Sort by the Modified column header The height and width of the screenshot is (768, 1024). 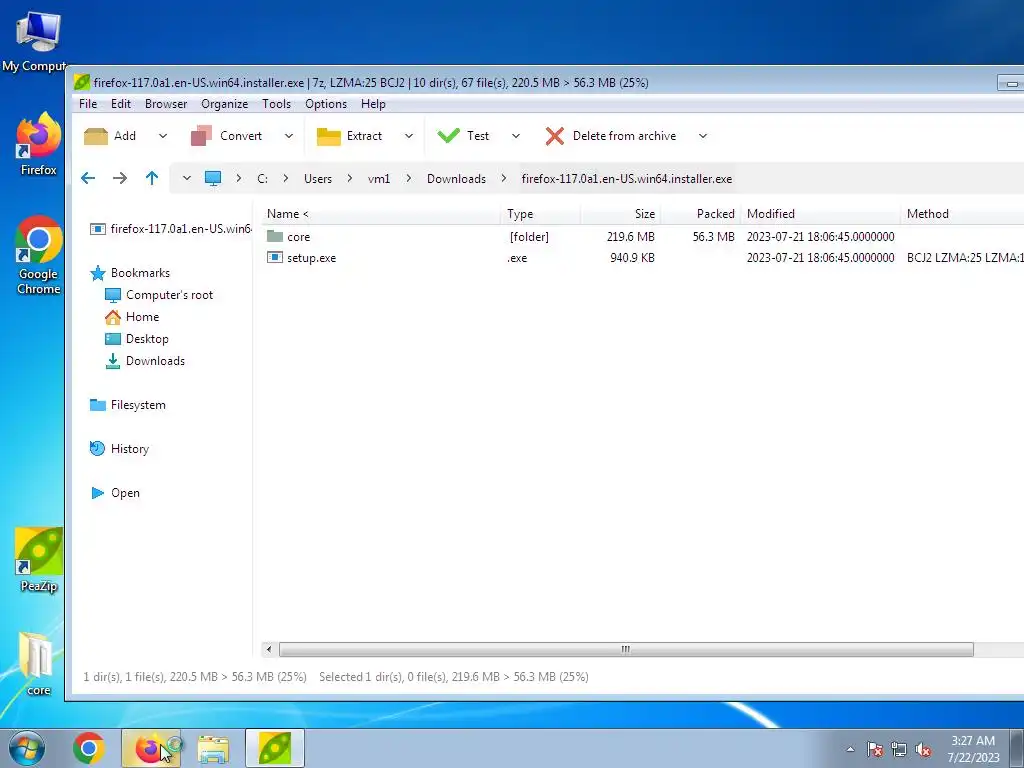coord(821,214)
